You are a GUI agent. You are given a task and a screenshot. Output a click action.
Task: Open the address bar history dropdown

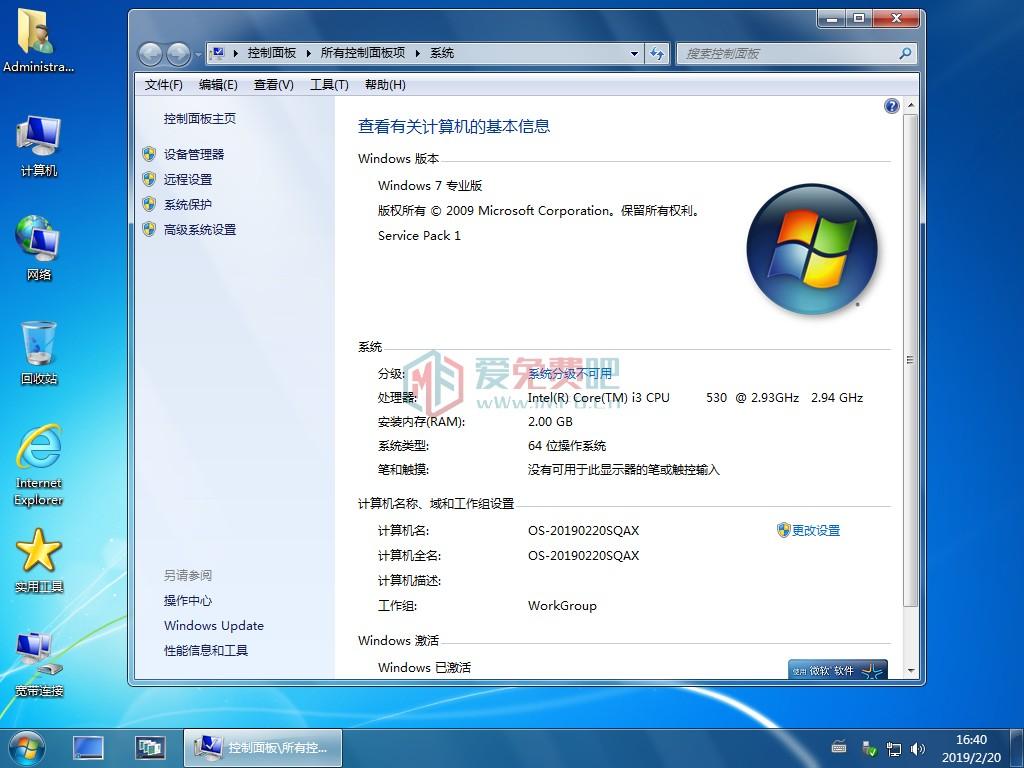click(634, 54)
